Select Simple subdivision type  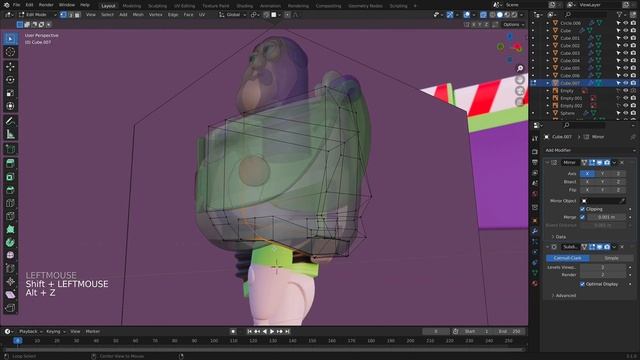611,258
